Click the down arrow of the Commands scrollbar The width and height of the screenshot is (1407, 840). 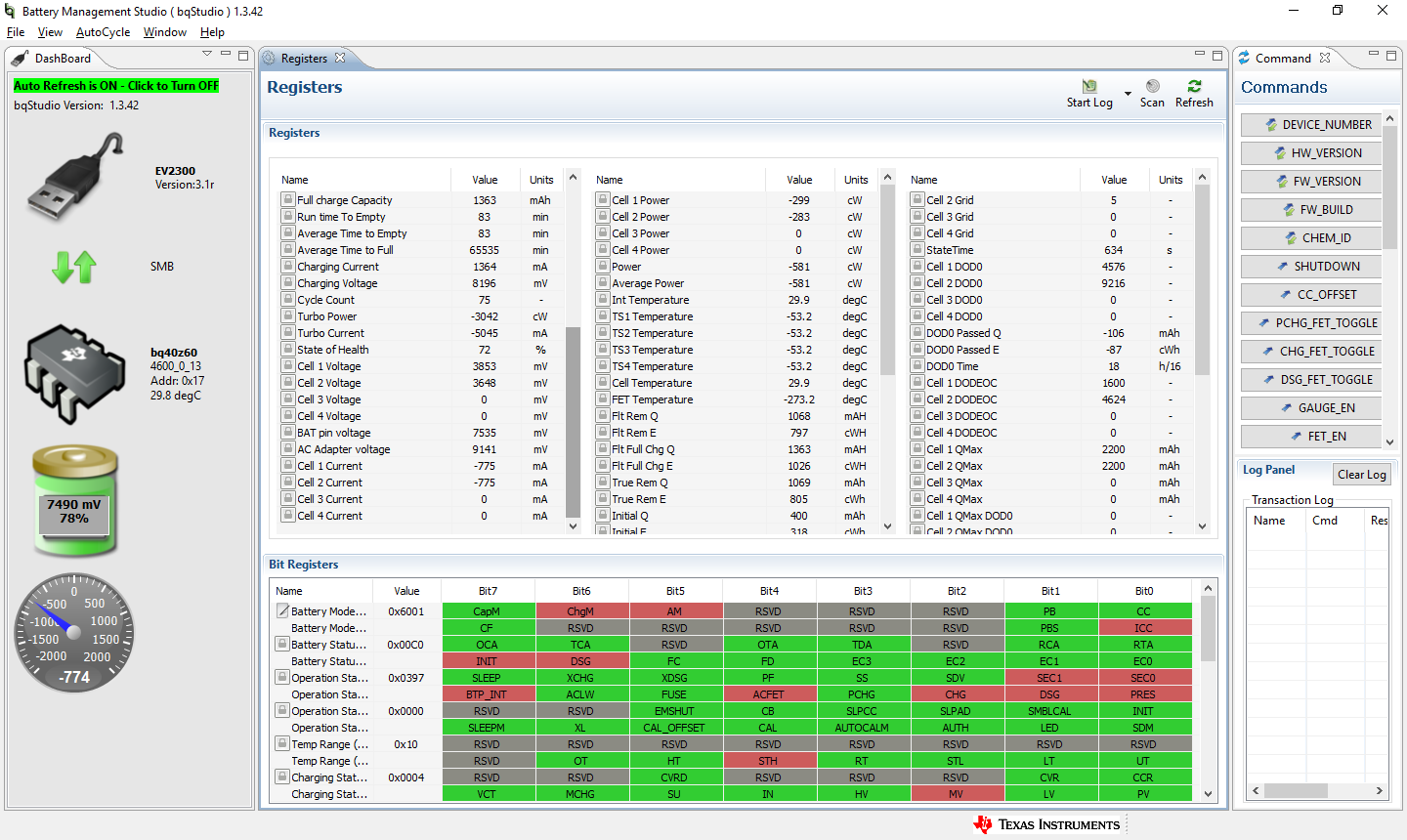pos(1389,442)
